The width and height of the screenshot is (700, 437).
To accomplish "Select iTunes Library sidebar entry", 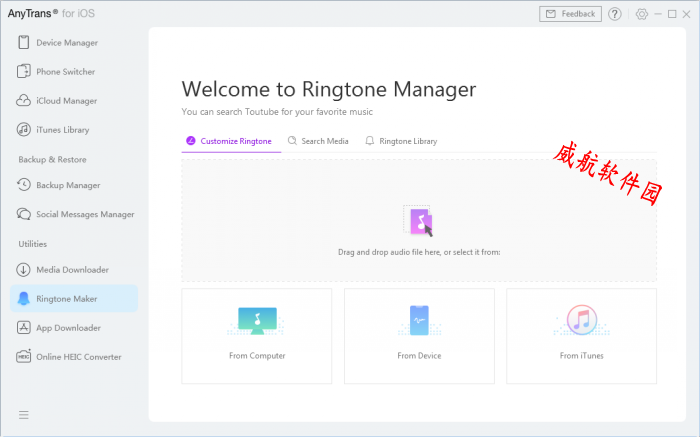I will [74, 129].
